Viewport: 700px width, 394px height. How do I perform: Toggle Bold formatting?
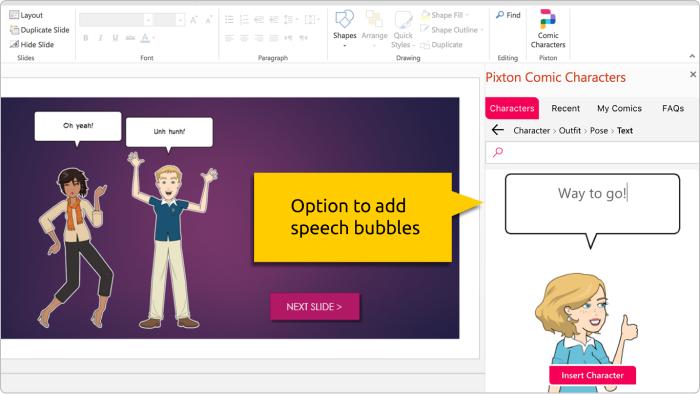coord(86,38)
